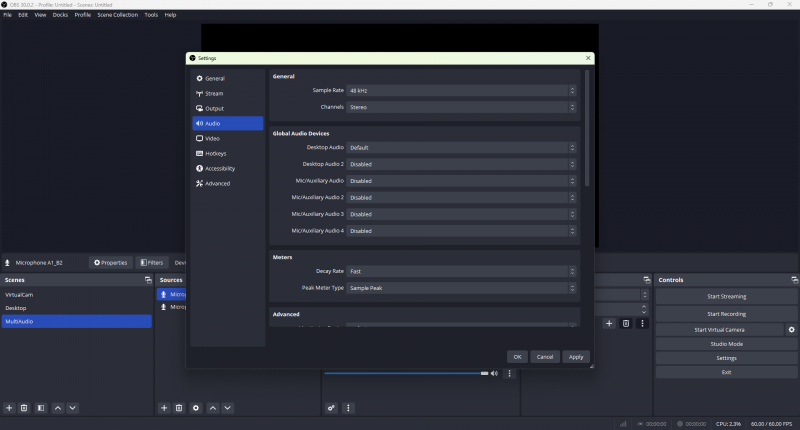Open the Mic/Auxiliary Audio 2 dropdown

tap(461, 197)
